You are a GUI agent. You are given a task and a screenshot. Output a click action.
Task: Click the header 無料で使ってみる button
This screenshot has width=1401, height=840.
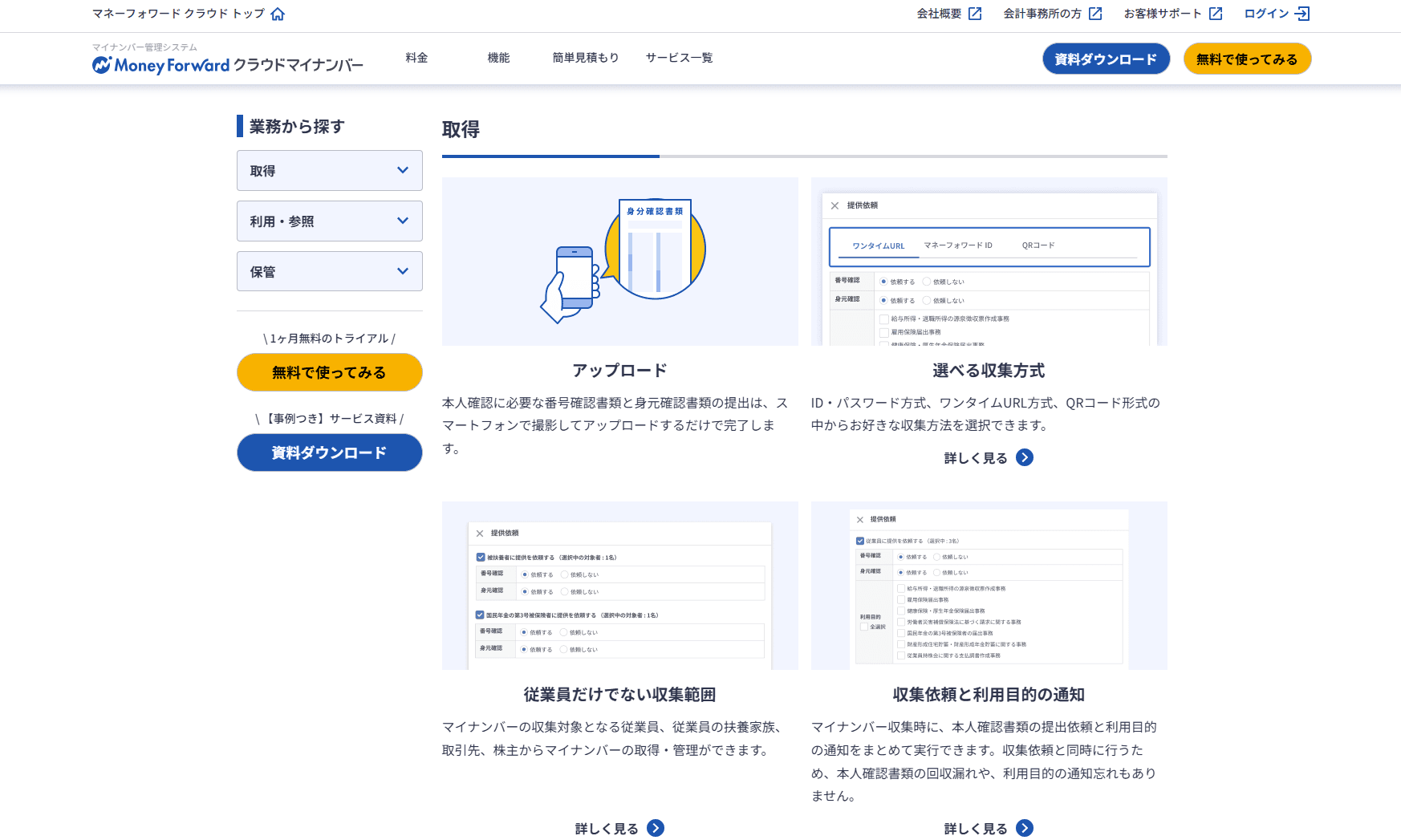[1248, 59]
